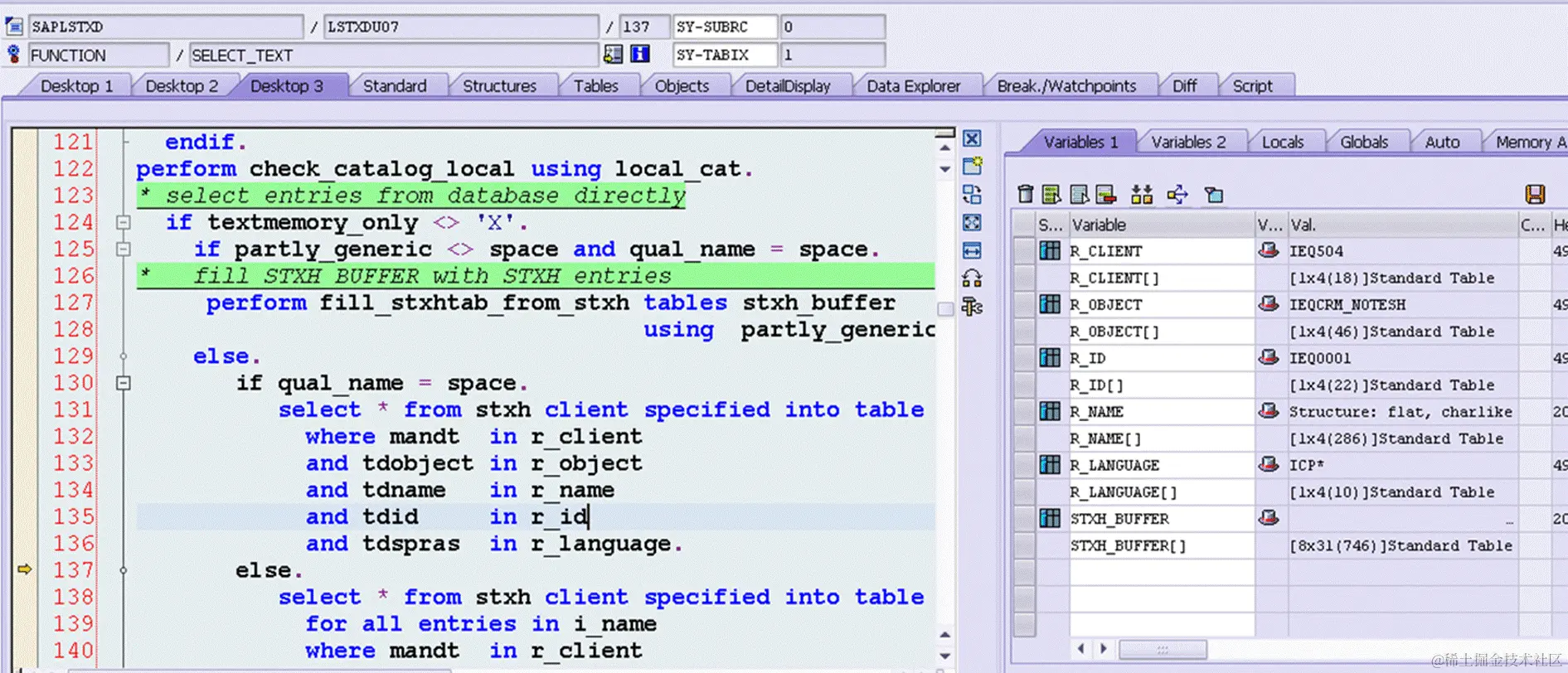Click the navigation icon left of the info icon
Screen dimensions: 1568x673
[x=613, y=55]
